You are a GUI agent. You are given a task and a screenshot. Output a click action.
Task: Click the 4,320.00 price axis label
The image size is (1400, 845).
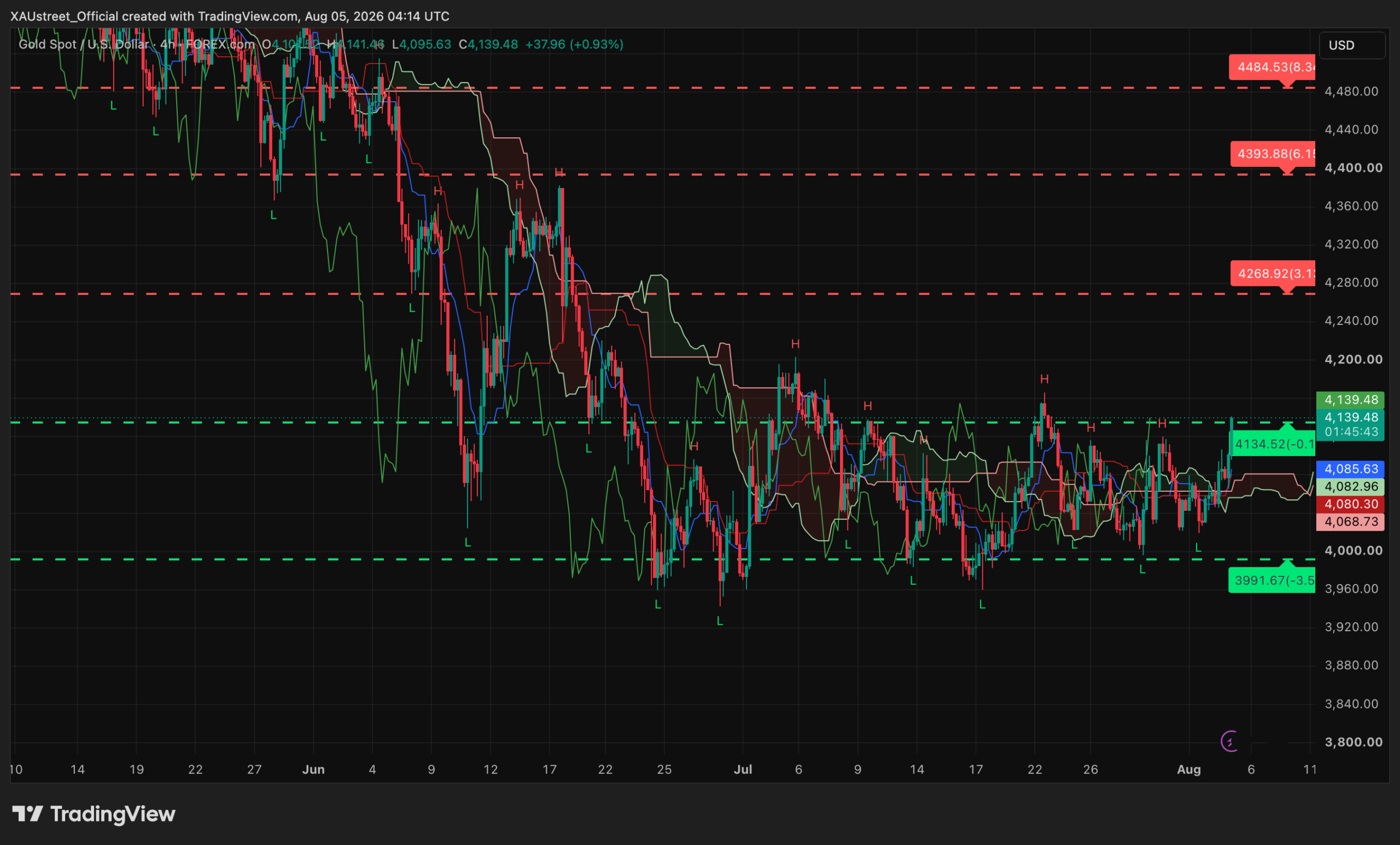[x=1351, y=244]
